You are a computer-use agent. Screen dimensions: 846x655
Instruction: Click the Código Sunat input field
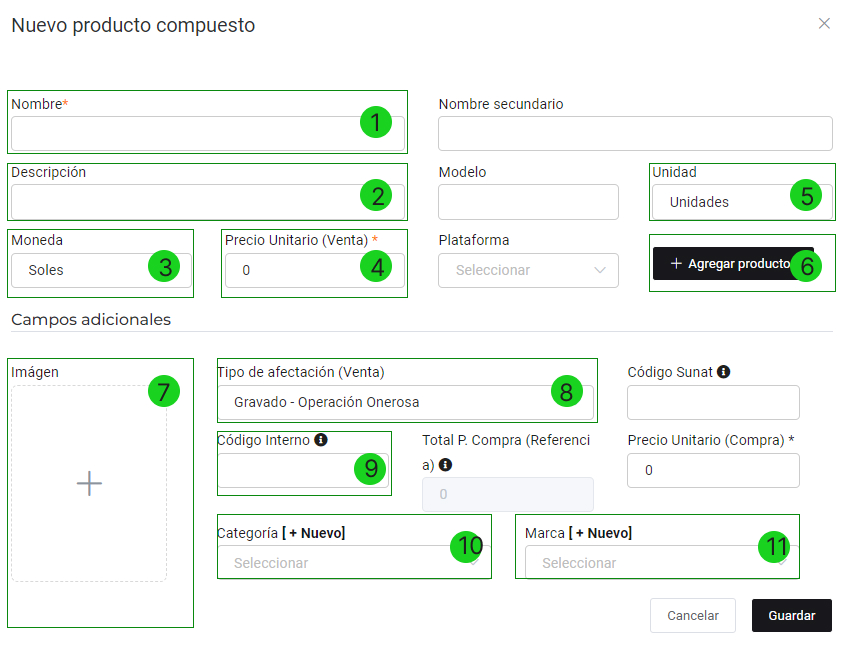pos(713,402)
